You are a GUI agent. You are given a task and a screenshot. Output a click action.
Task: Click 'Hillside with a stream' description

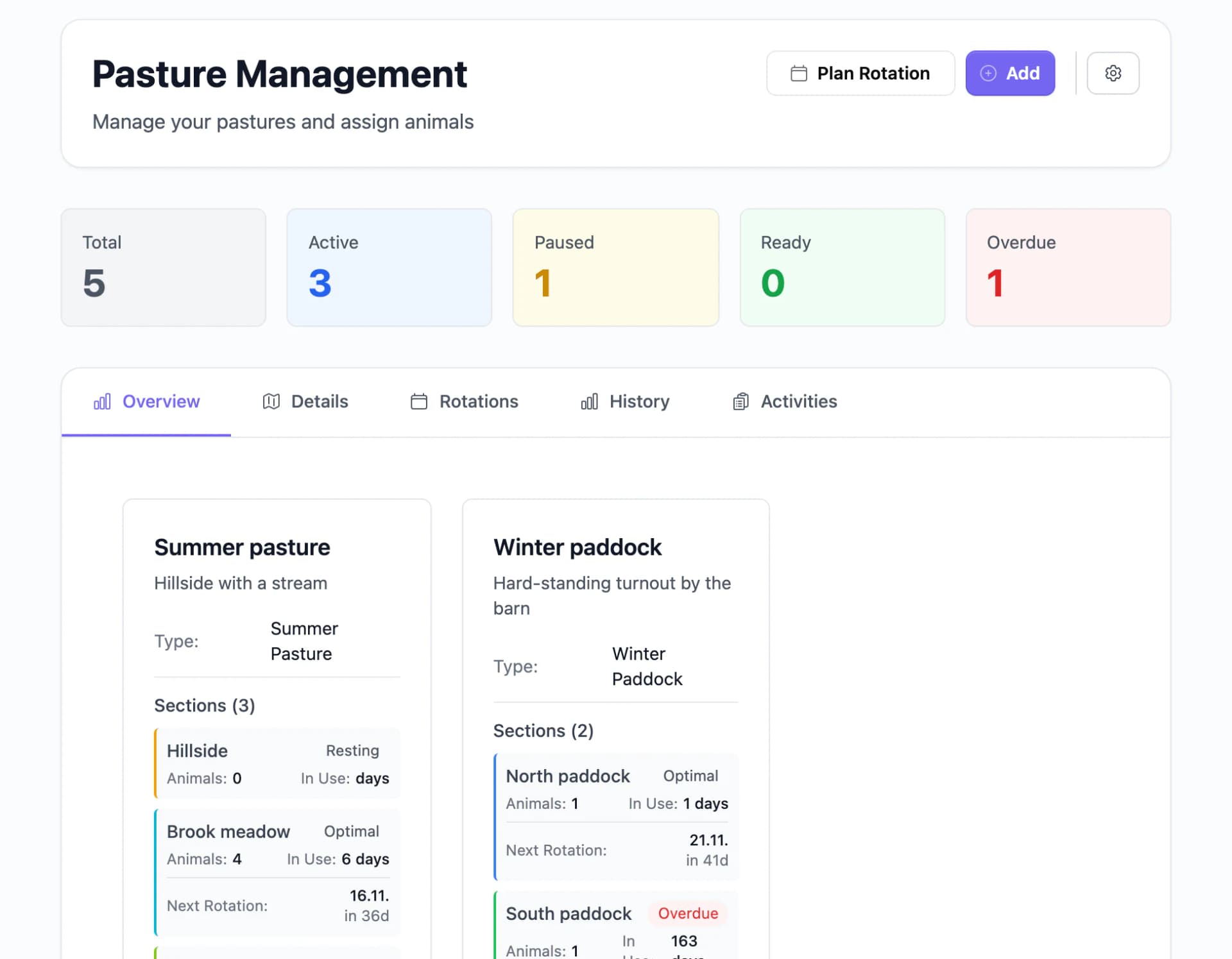point(241,583)
